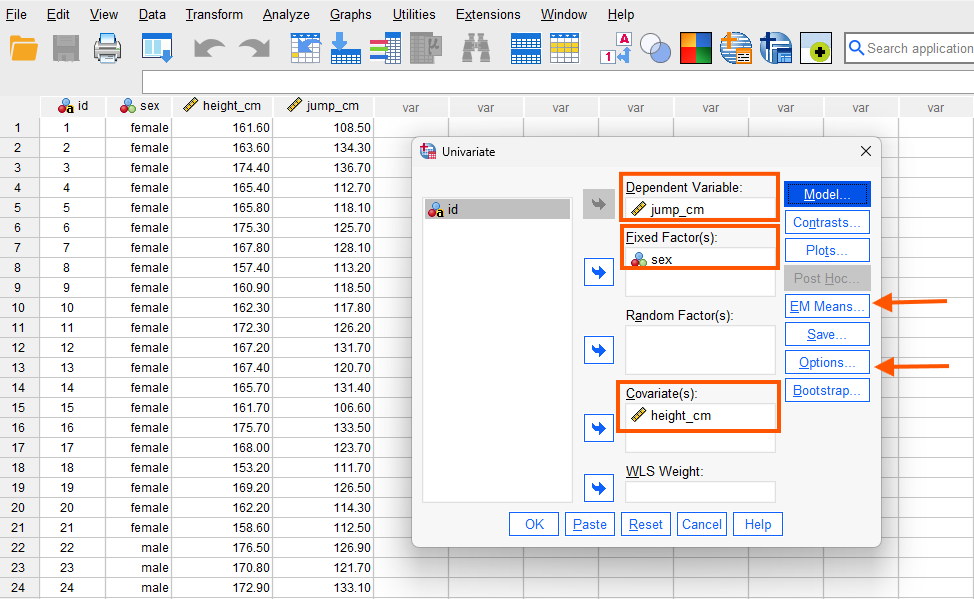Undo the last action
Image resolution: width=974 pixels, height=599 pixels.
click(x=210, y=48)
